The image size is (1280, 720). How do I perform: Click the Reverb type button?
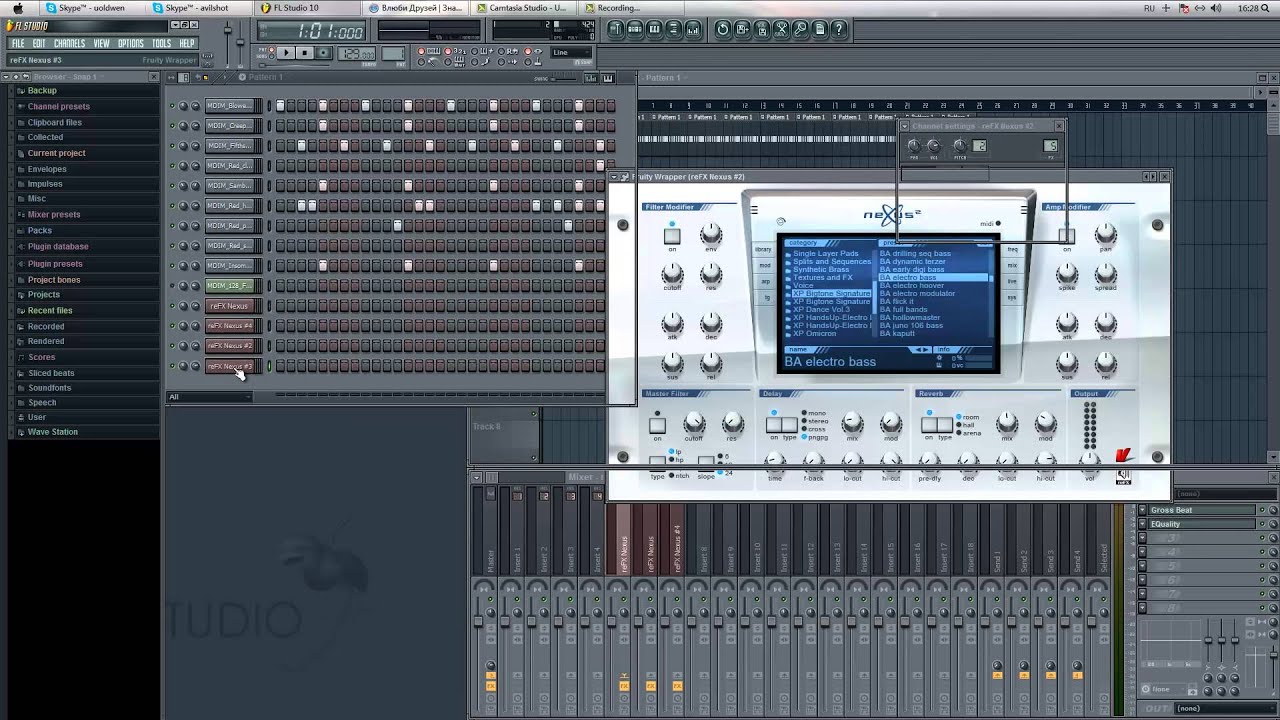(945, 425)
